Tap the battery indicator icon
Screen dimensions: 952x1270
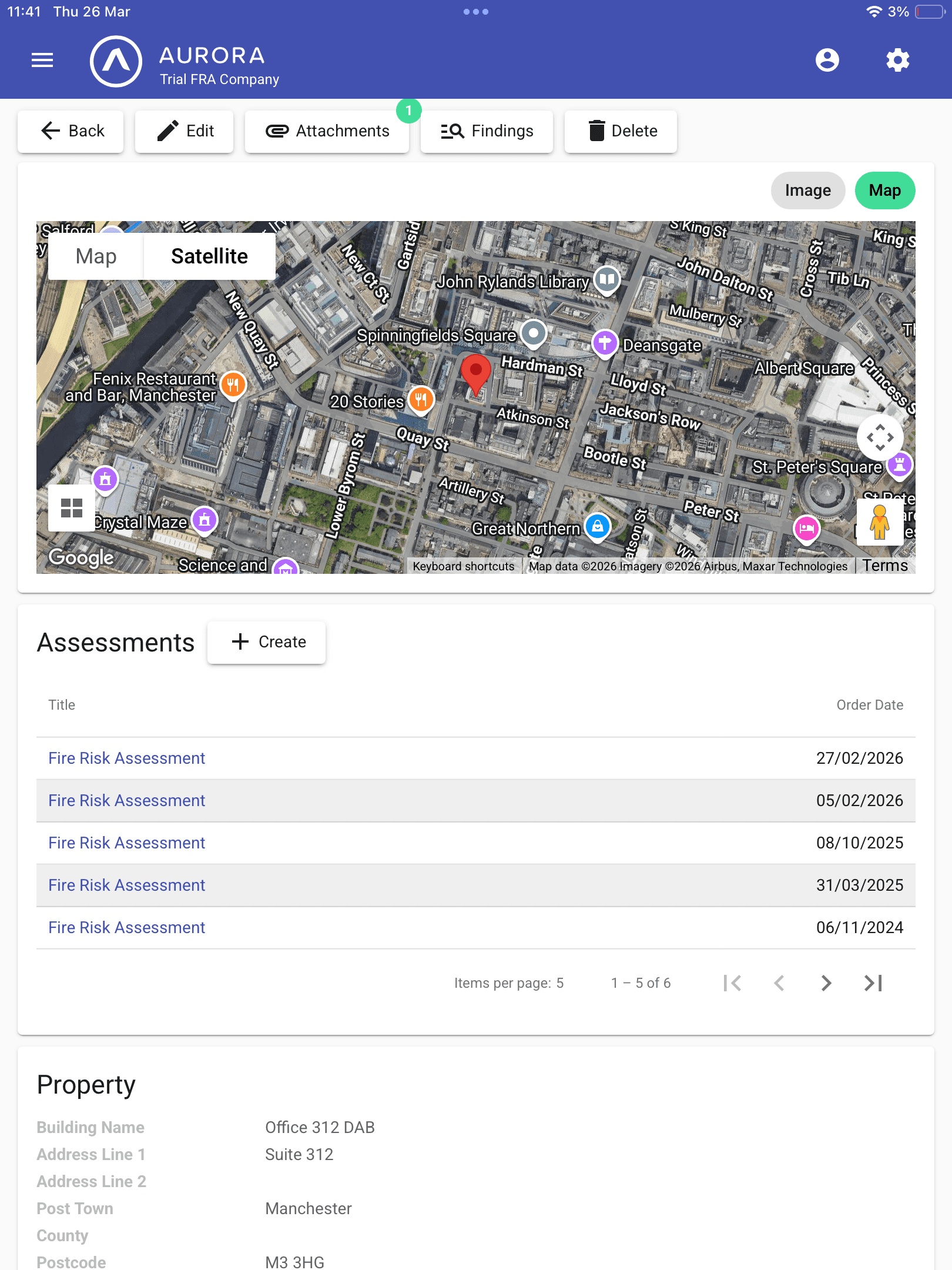[930, 12]
